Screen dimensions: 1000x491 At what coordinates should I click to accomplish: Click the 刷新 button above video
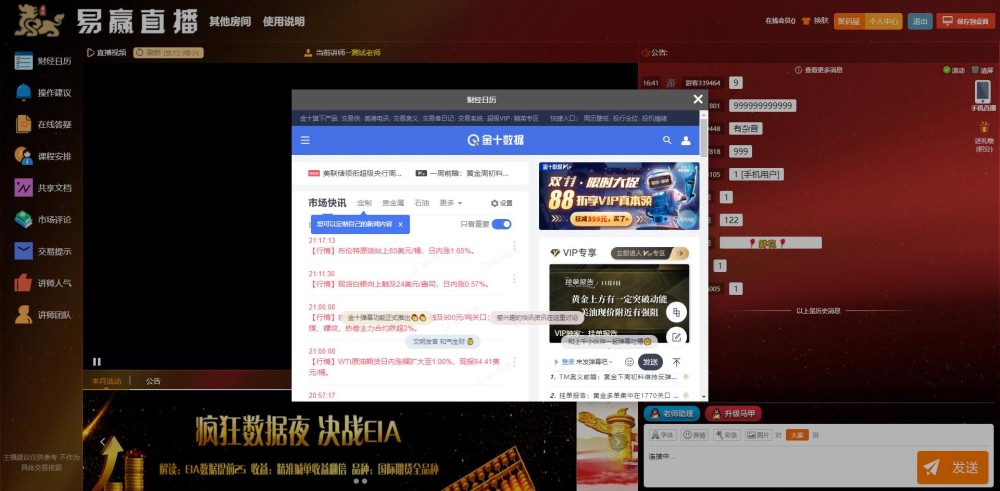[168, 53]
